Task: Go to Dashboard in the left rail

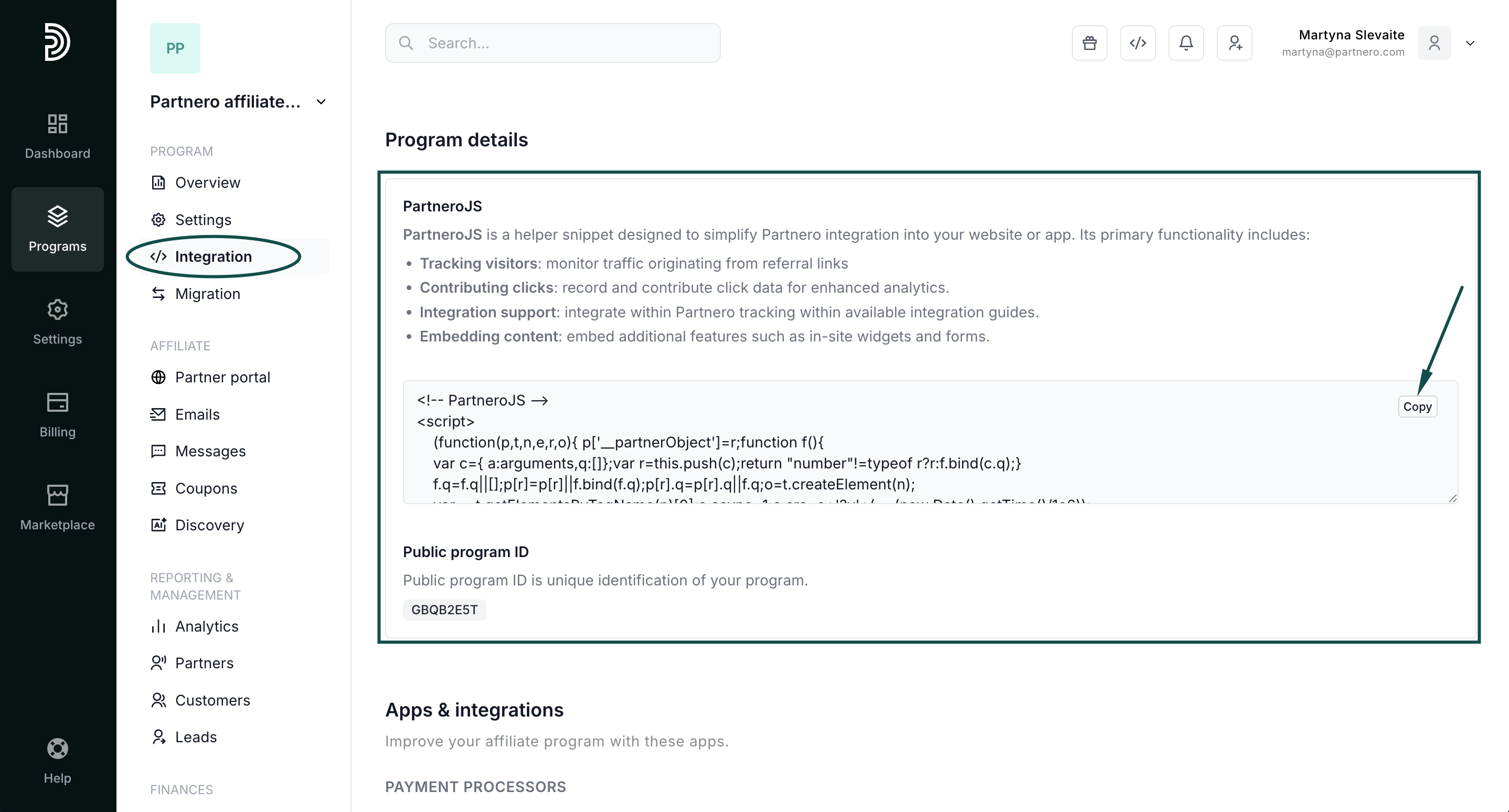Action: (x=57, y=136)
